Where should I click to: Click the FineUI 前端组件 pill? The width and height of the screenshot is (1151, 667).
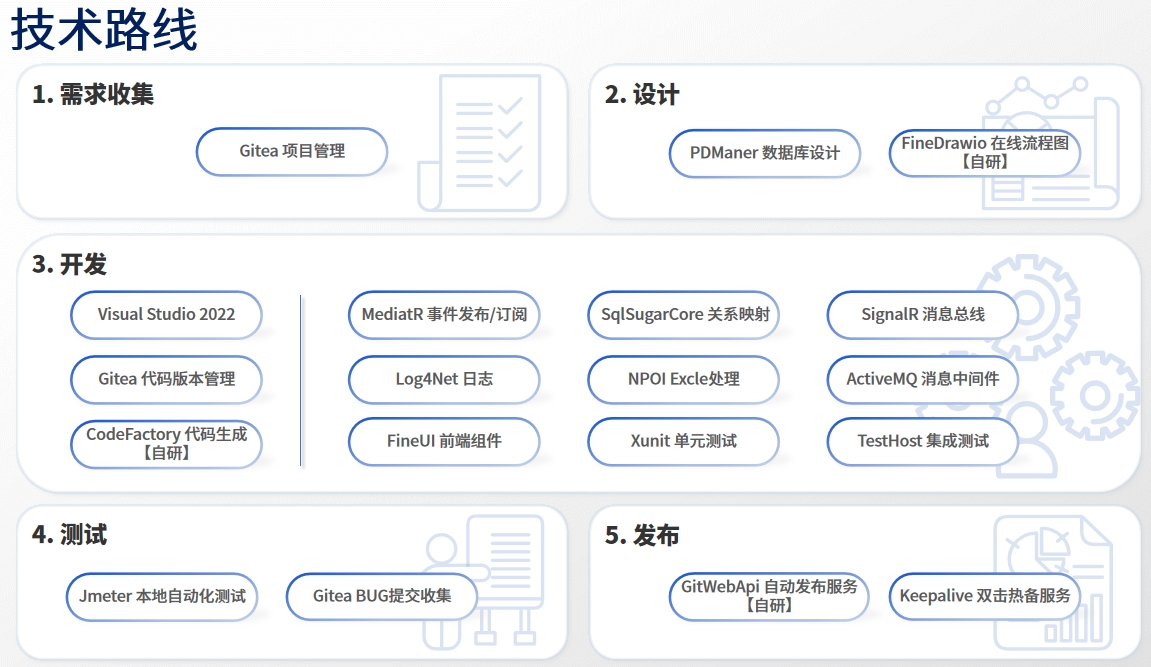tap(444, 442)
